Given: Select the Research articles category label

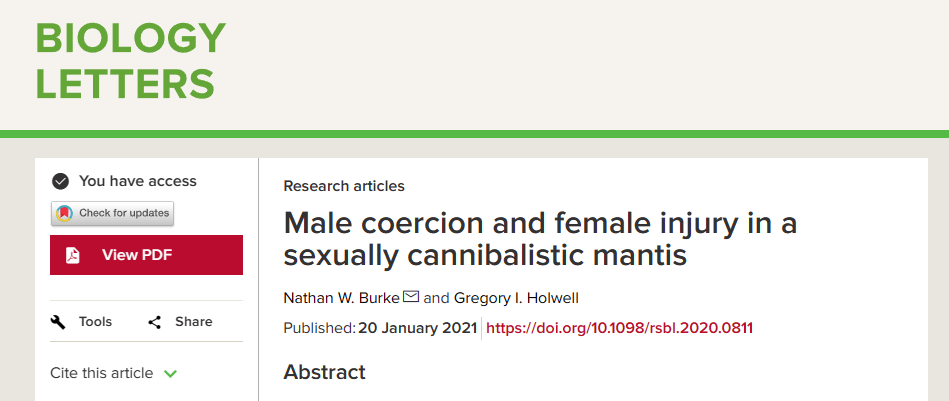Looking at the screenshot, I should (344, 185).
